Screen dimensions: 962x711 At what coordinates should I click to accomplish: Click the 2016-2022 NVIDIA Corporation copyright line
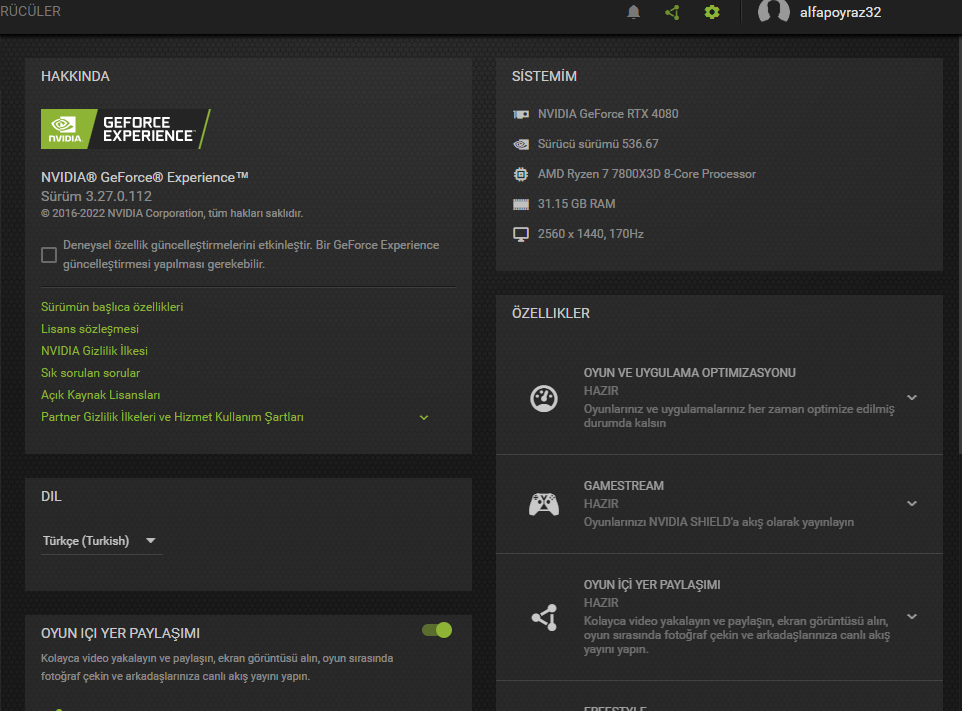(172, 213)
